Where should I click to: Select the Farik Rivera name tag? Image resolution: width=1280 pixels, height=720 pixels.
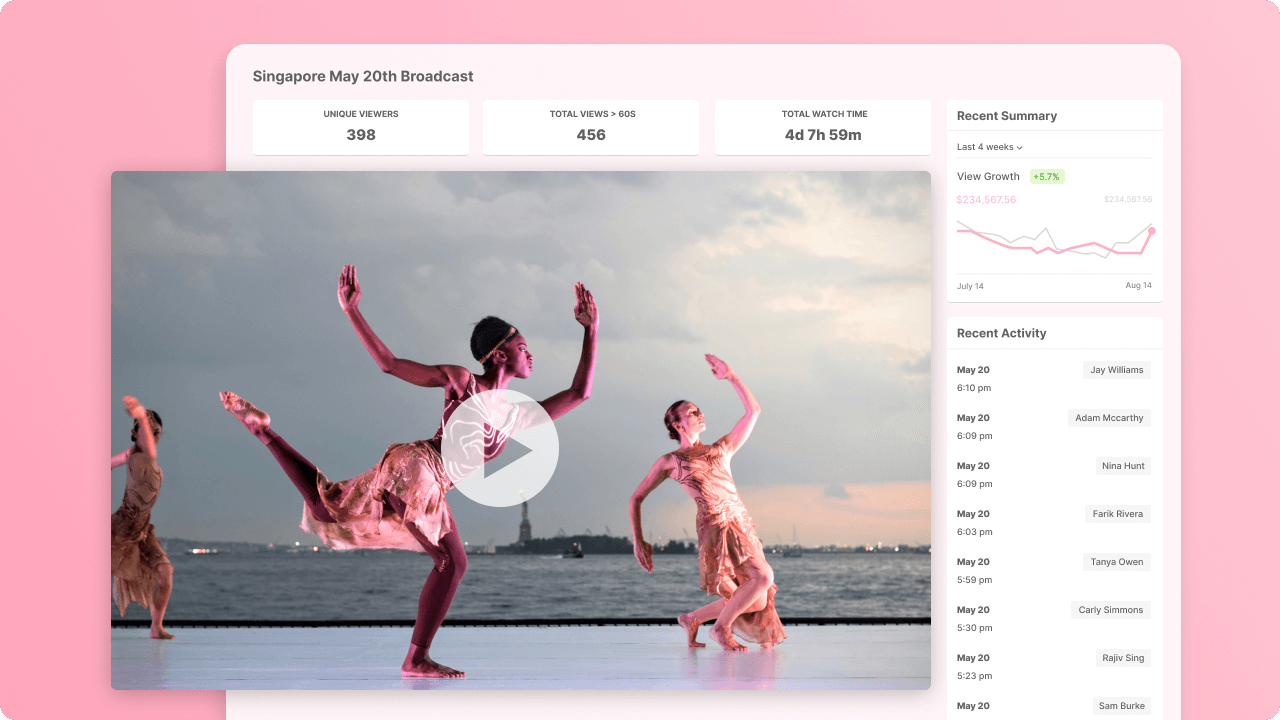pos(1117,514)
